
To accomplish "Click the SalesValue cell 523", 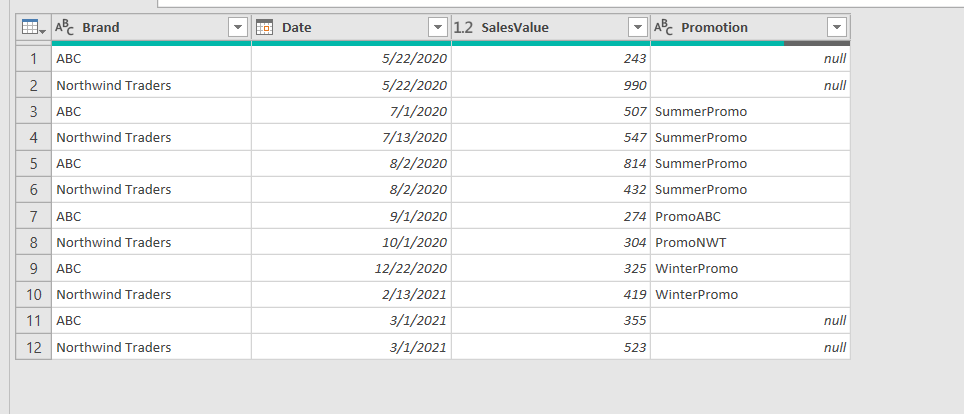I will (x=551, y=347).
